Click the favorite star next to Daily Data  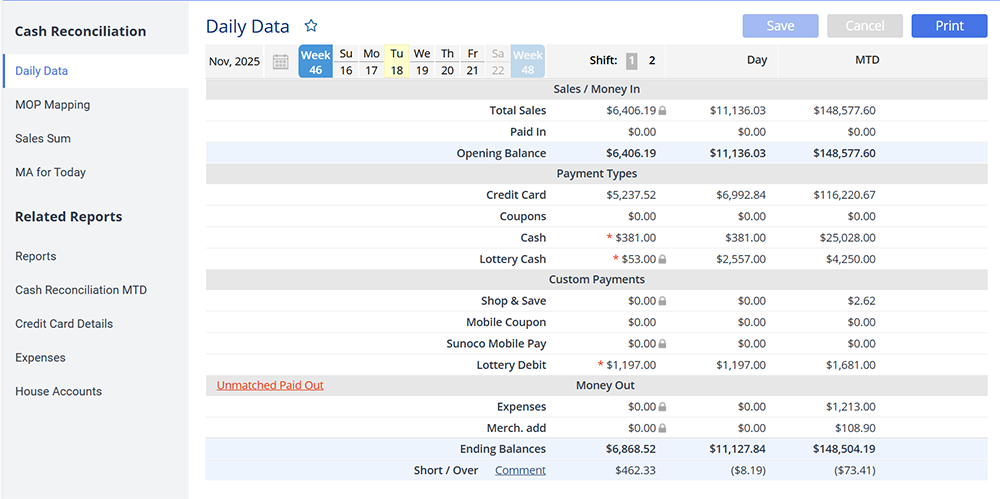[x=311, y=26]
